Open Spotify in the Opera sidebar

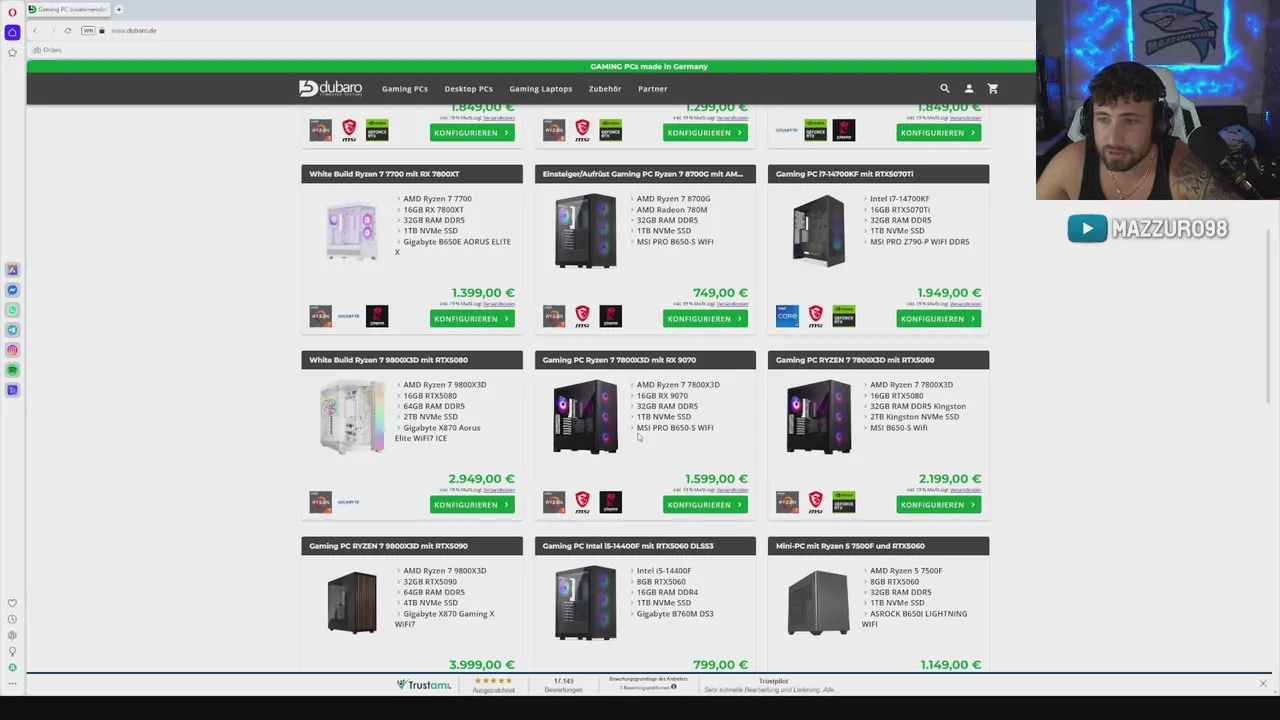[x=12, y=370]
